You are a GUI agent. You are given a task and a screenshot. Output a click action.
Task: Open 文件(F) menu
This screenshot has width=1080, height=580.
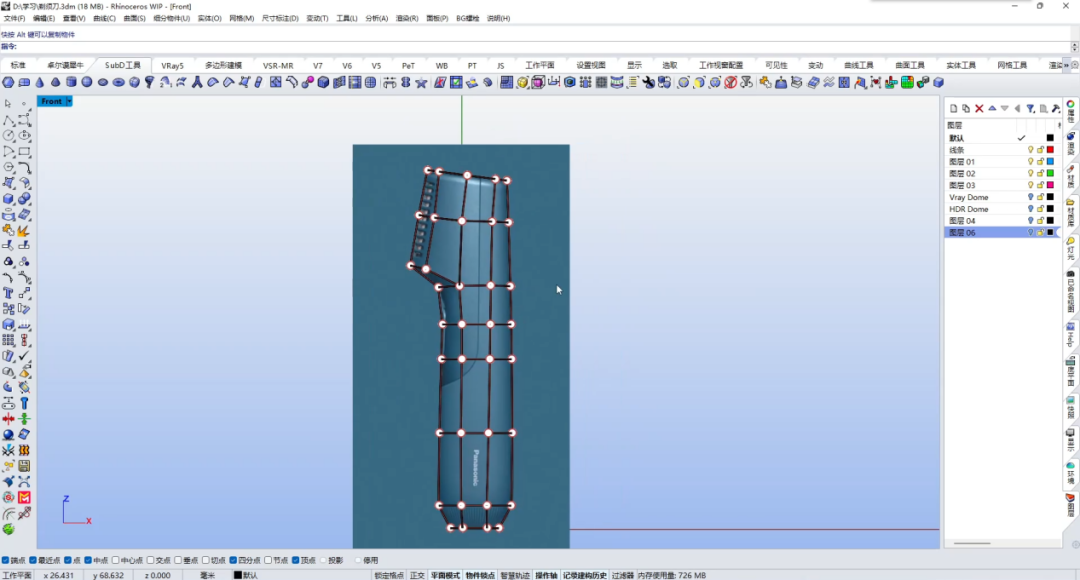coord(13,19)
